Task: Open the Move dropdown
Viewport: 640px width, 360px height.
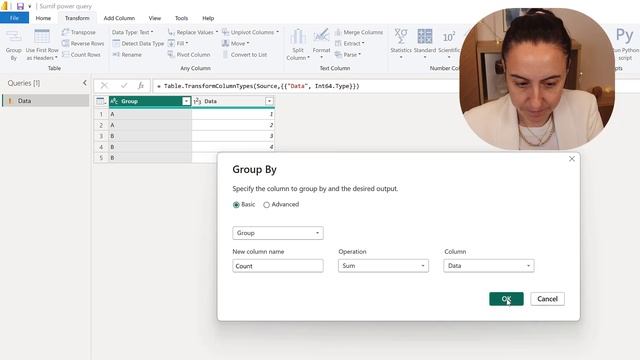Action: coord(236,43)
